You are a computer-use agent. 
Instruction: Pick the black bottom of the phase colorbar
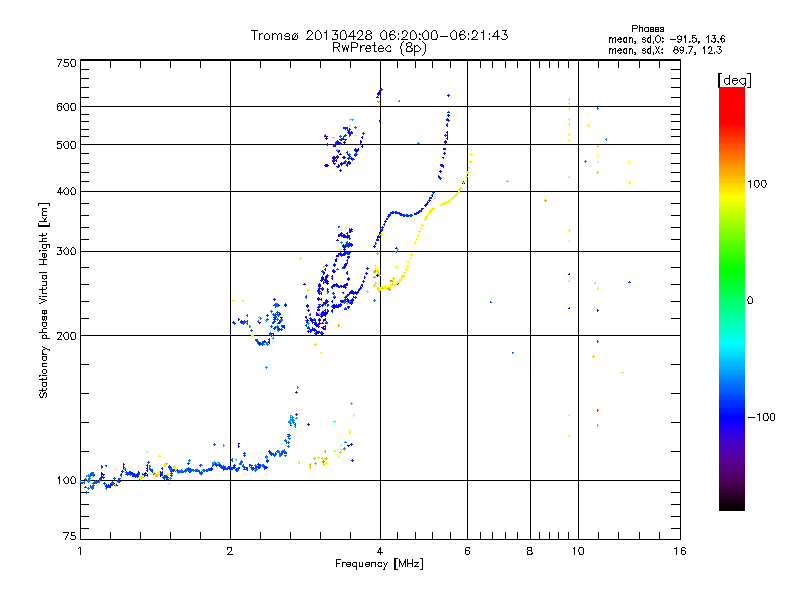(x=732, y=503)
